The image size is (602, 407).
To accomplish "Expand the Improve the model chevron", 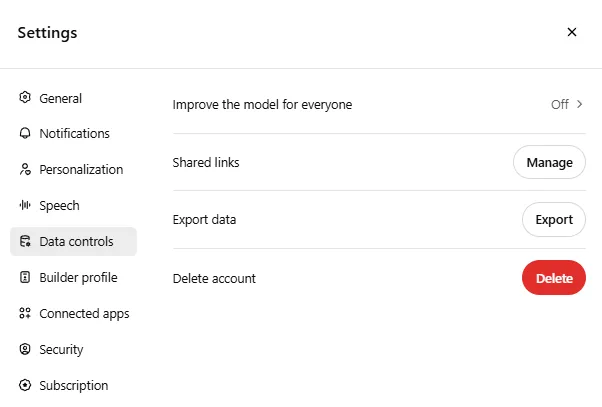I will coord(579,104).
